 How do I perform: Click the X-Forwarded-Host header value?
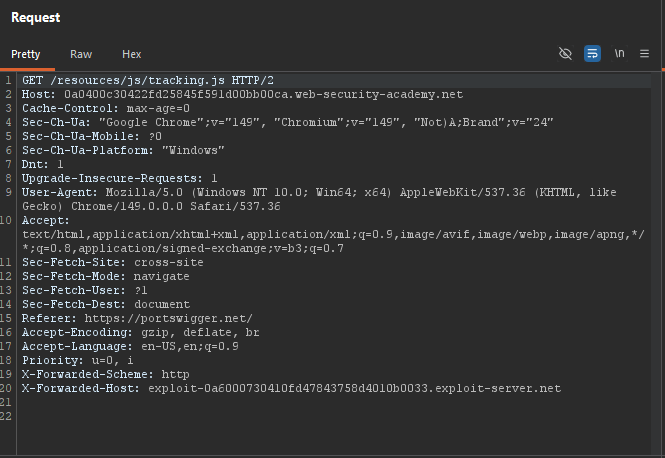(x=355, y=388)
